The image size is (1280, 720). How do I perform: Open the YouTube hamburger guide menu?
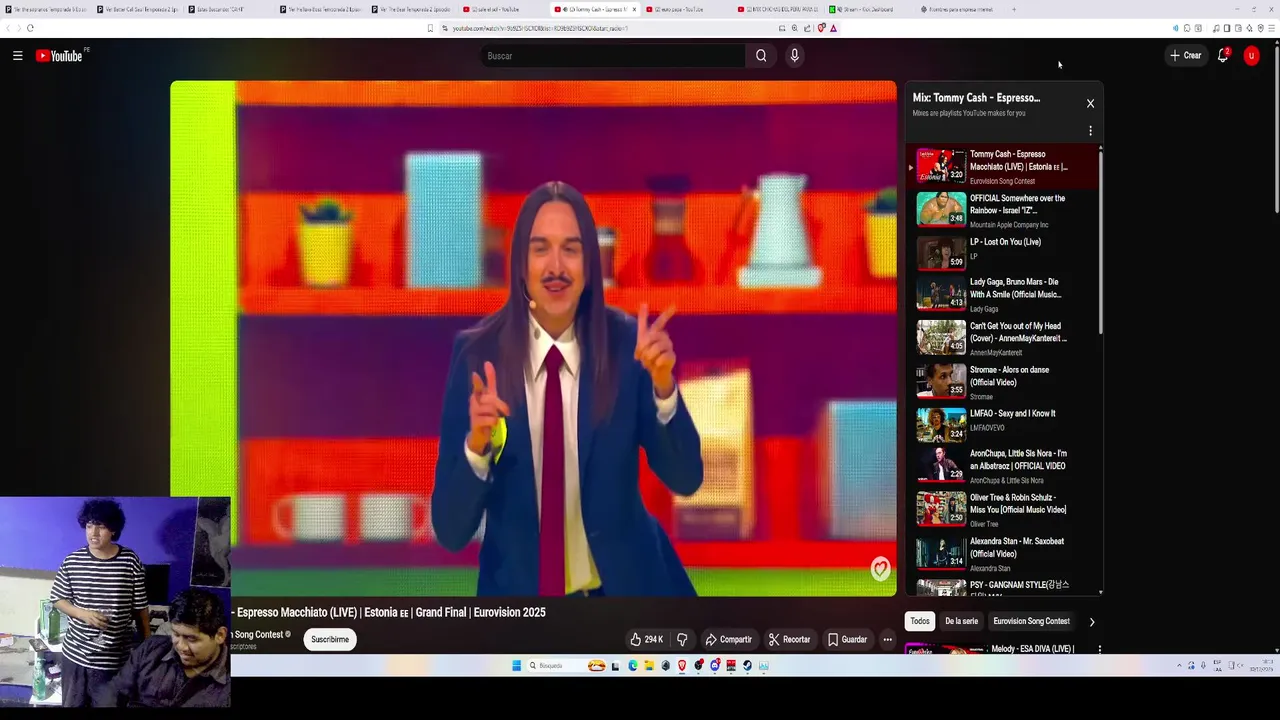coord(17,56)
